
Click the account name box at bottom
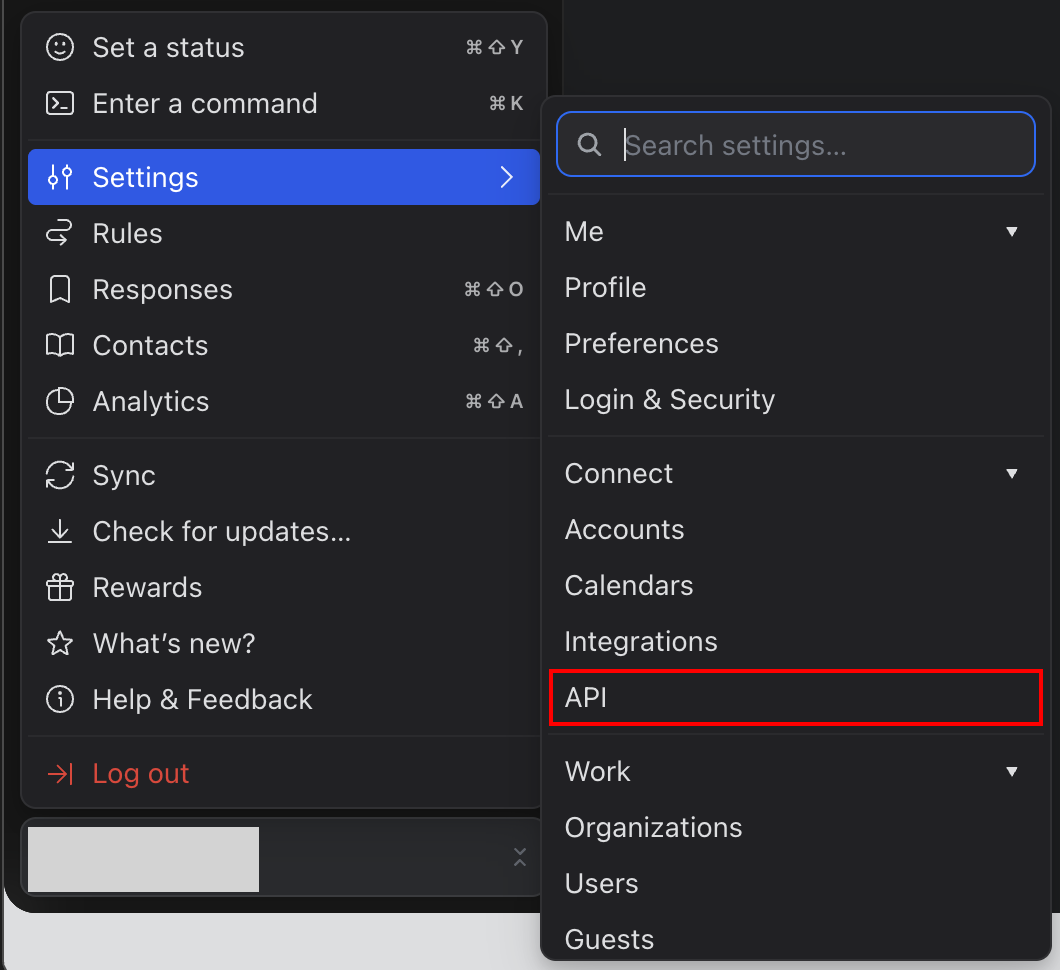143,859
